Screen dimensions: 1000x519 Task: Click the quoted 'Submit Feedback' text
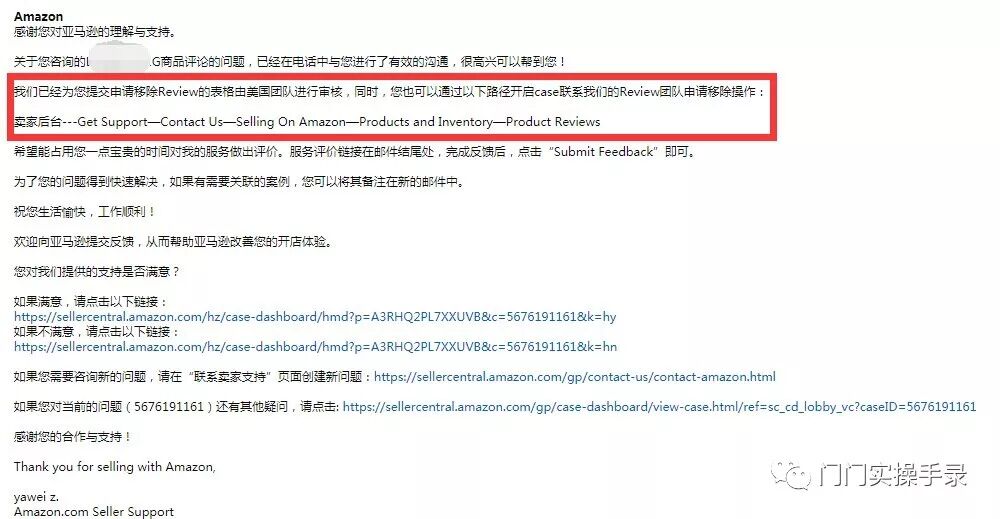click(603, 152)
